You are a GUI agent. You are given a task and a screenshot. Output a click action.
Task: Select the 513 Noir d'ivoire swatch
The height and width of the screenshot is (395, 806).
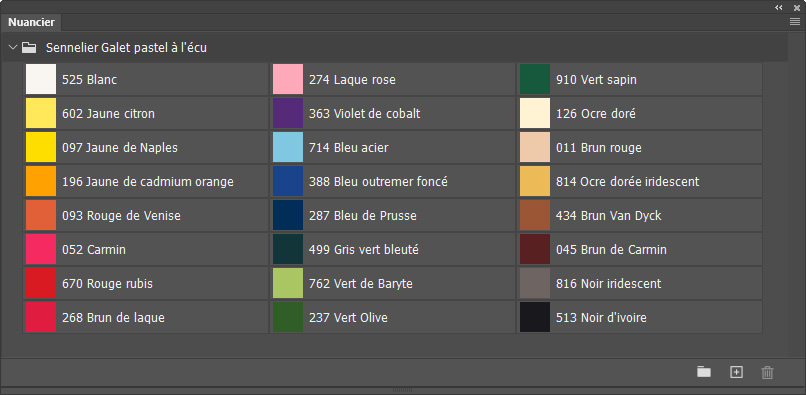(640, 317)
